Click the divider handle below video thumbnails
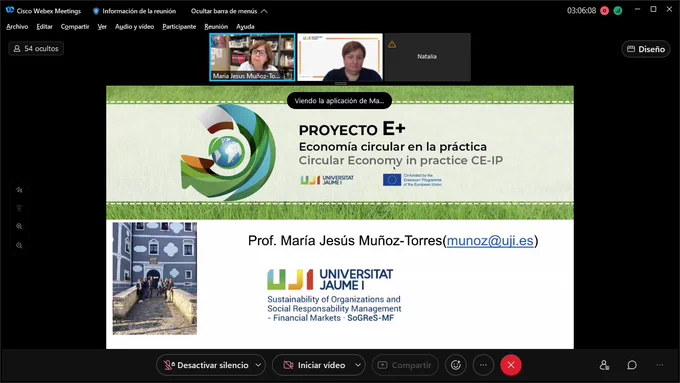The height and width of the screenshot is (383, 680). point(340,83)
